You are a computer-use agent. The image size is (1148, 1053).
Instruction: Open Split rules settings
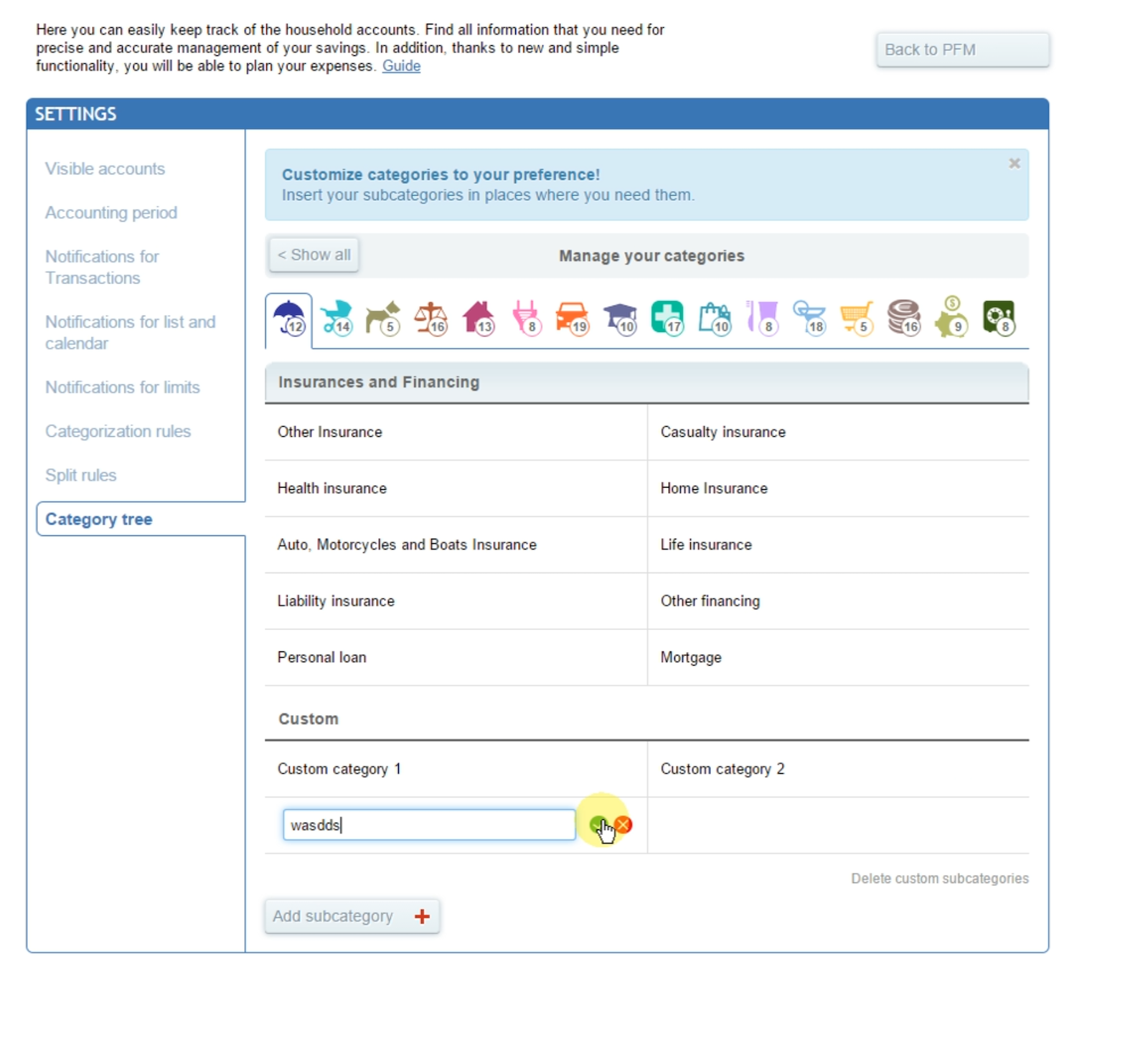80,475
